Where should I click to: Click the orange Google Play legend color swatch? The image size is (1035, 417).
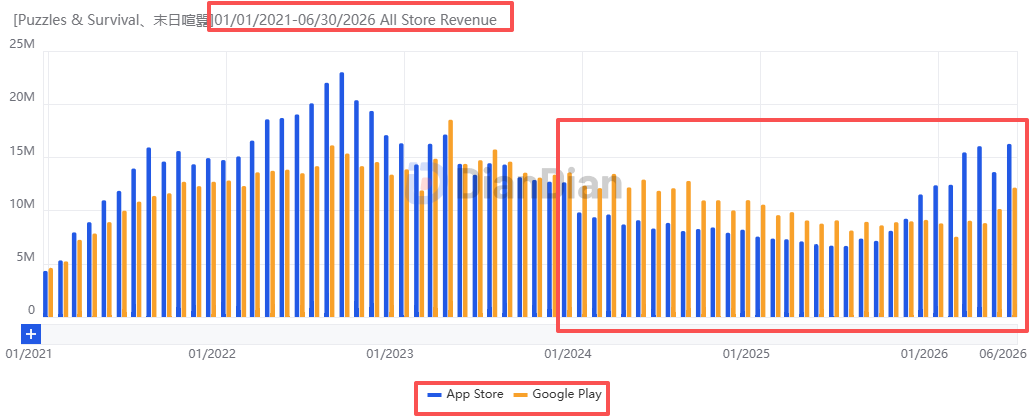pyautogui.click(x=521, y=395)
